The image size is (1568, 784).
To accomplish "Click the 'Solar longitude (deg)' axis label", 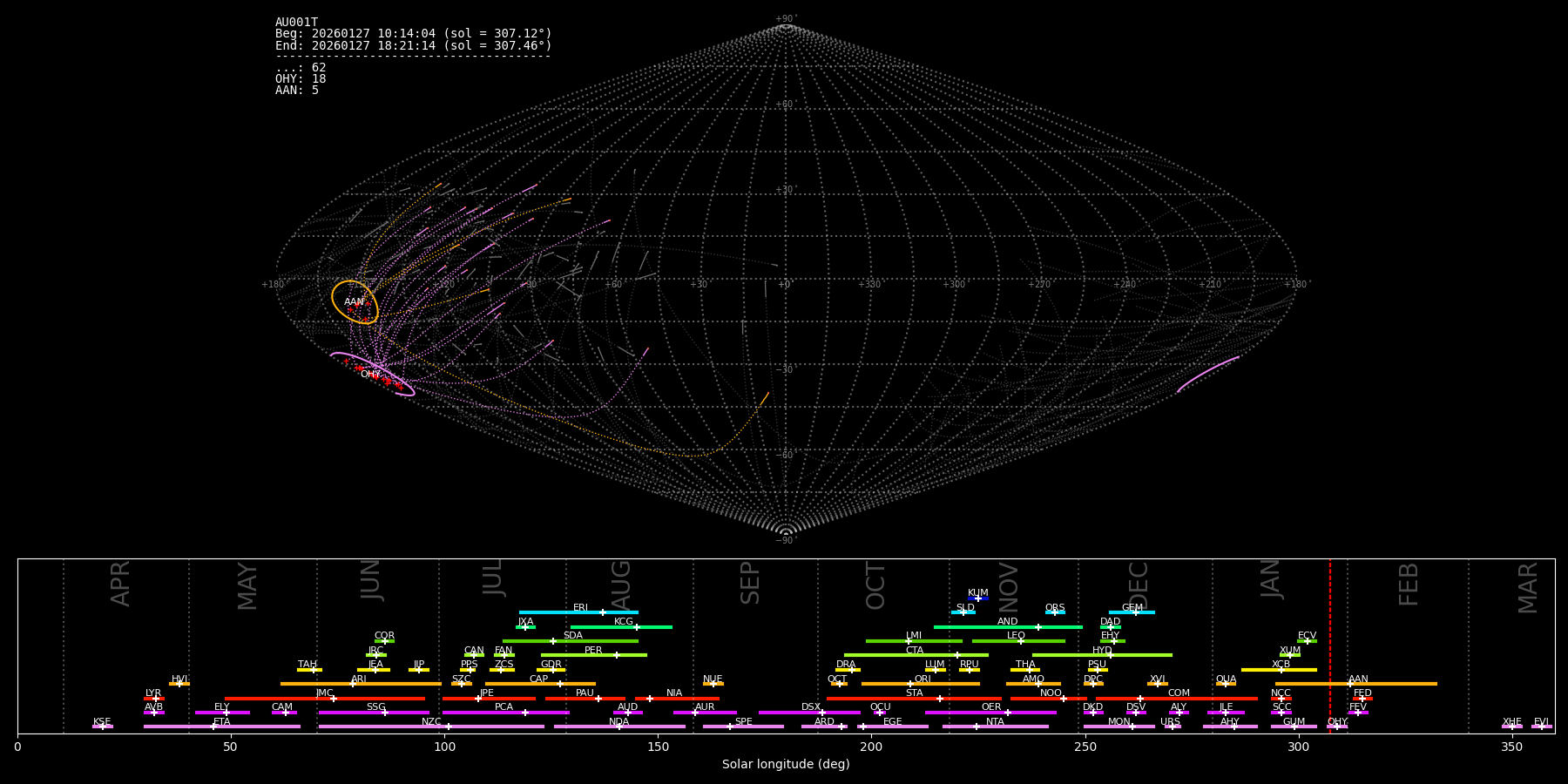I will click(x=786, y=765).
